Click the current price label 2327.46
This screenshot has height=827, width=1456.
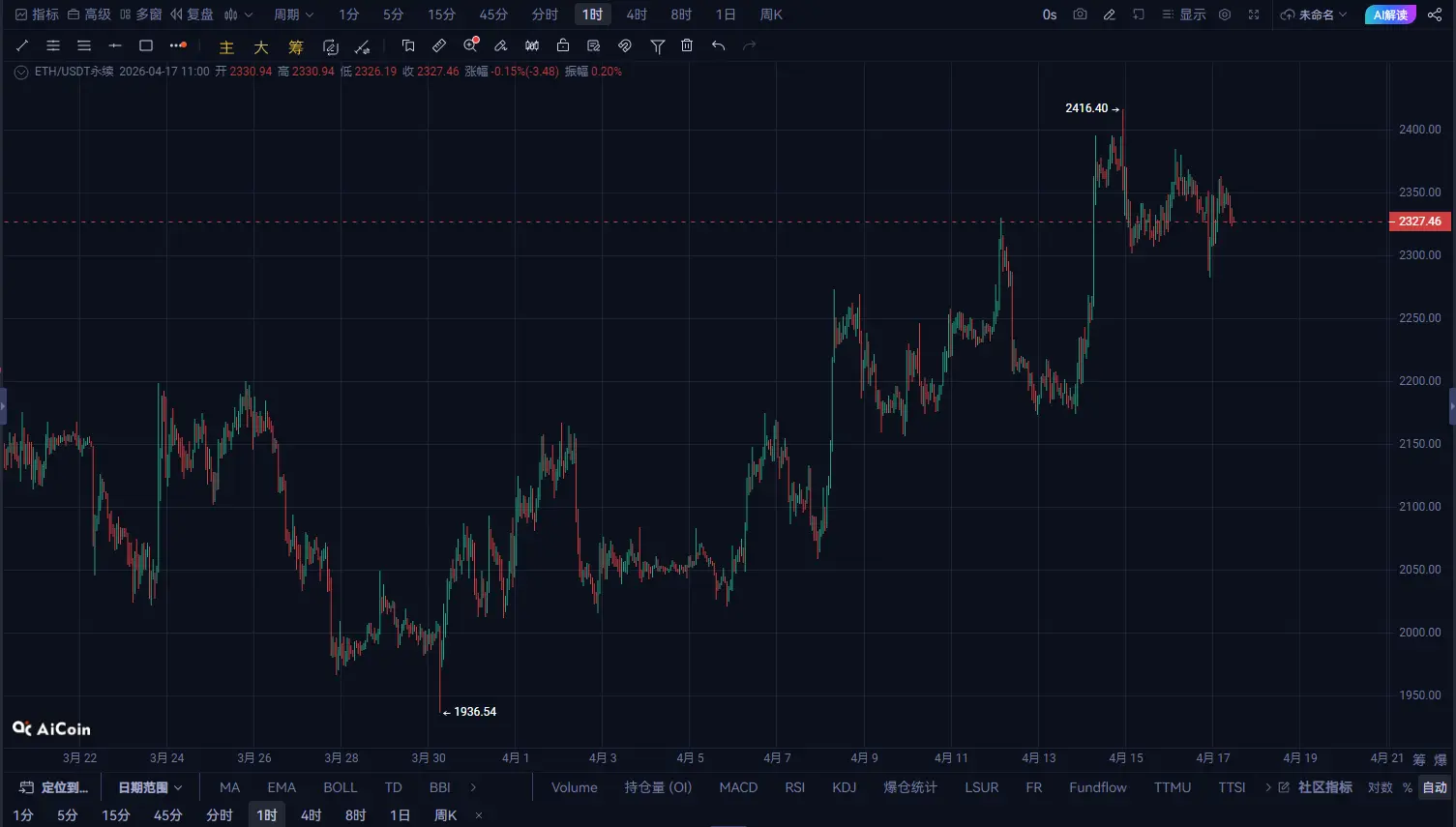coord(1419,222)
